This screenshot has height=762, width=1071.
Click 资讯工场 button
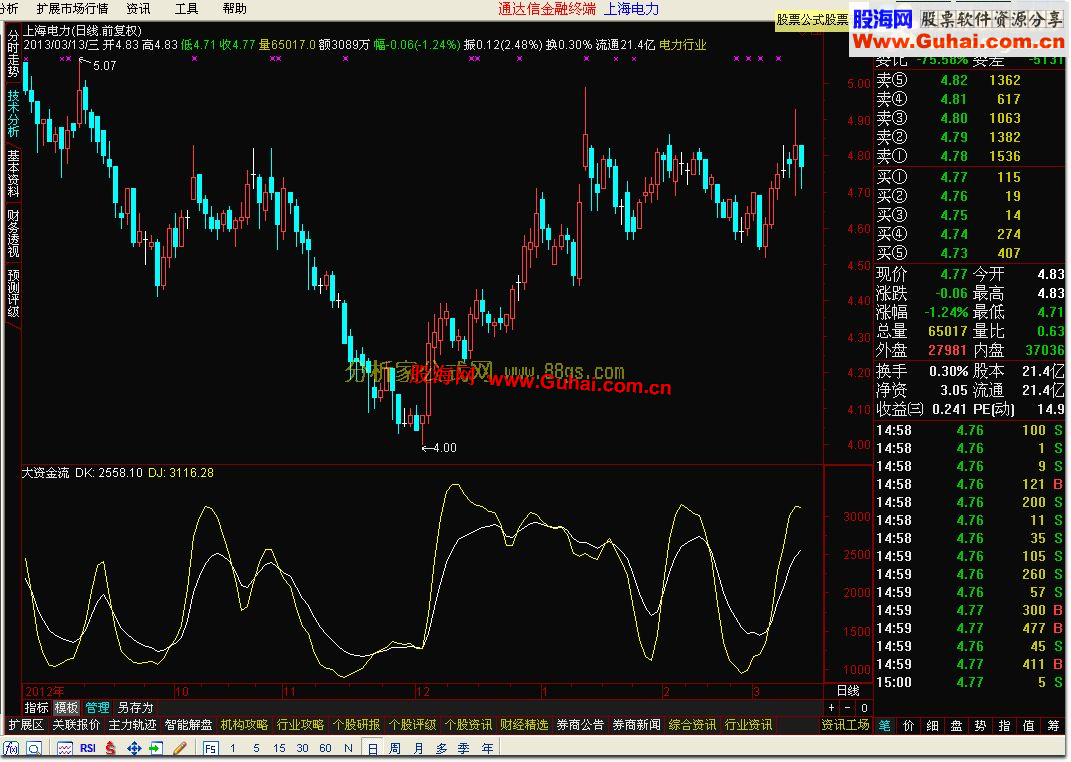846,725
